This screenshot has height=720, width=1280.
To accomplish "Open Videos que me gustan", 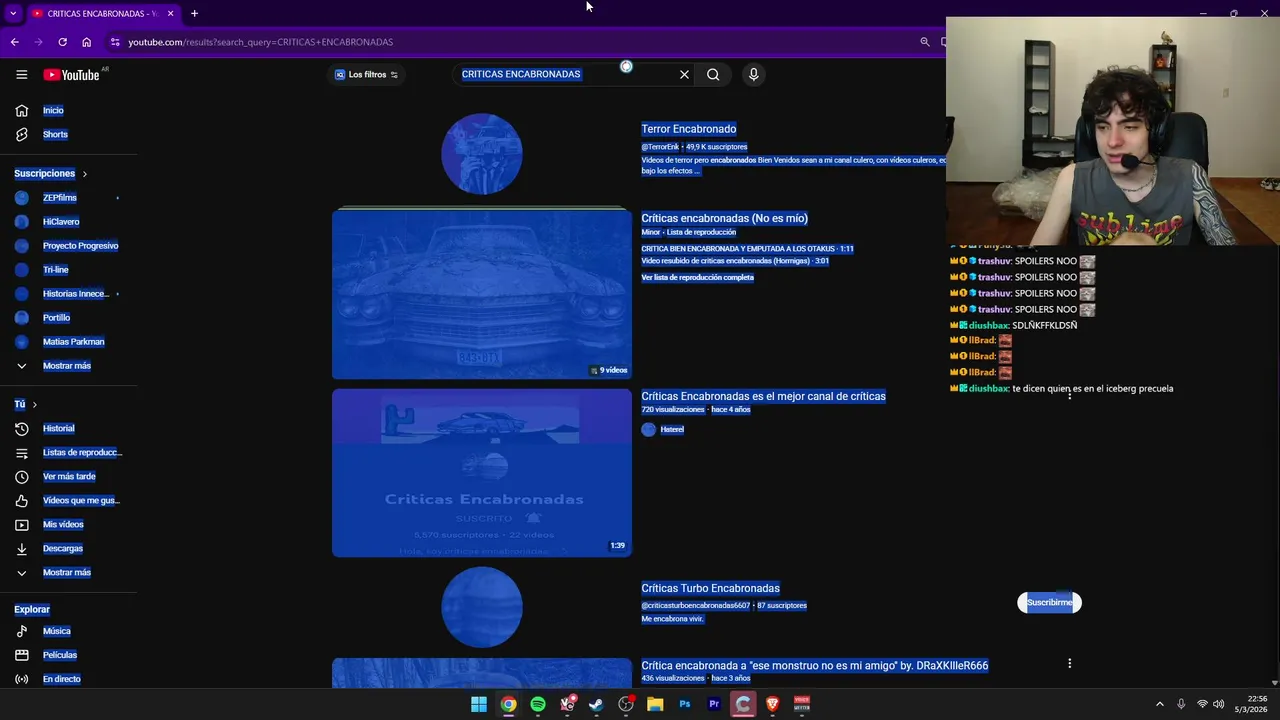I will click(81, 500).
